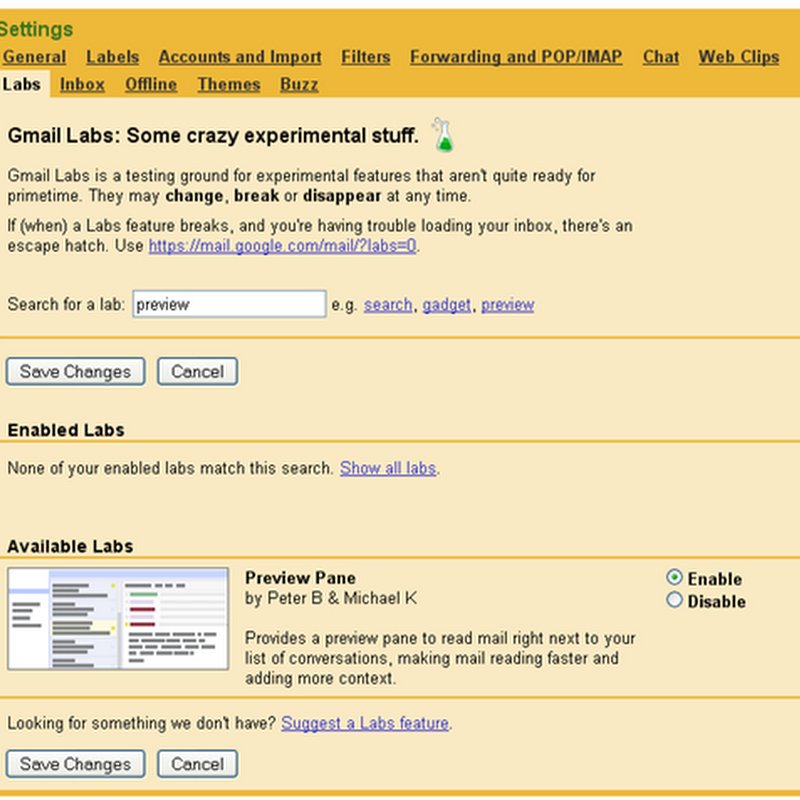The width and height of the screenshot is (800, 800).
Task: Open the Show all labs link
Action: [388, 468]
